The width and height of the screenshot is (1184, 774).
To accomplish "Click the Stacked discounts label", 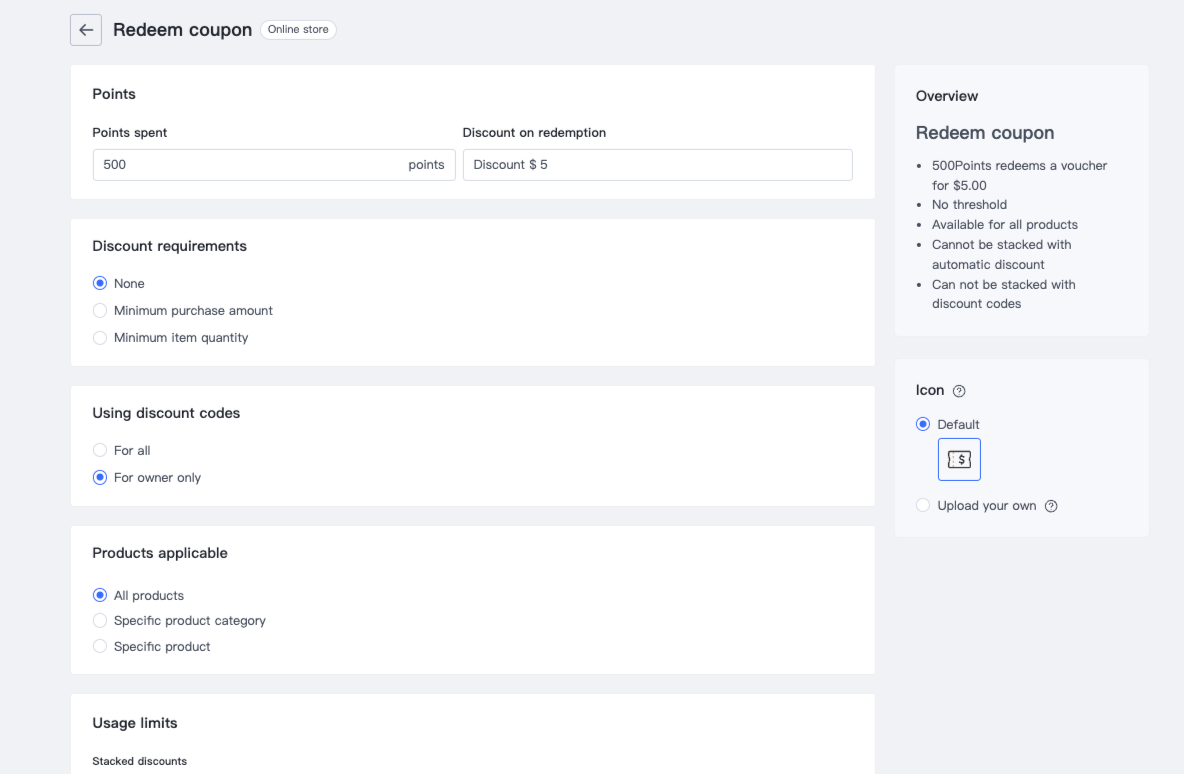I will pos(139,761).
